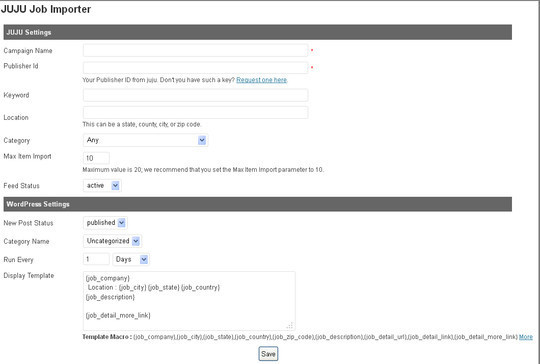Click the Campaign Name input field
The height and width of the screenshot is (364, 540).
(195, 50)
